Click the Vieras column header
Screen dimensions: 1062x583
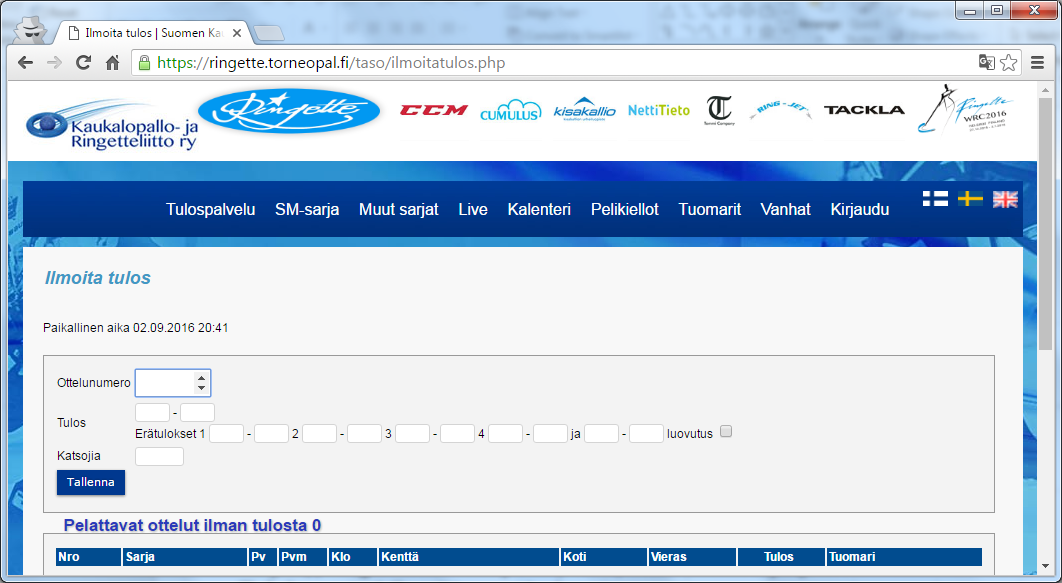coord(692,557)
